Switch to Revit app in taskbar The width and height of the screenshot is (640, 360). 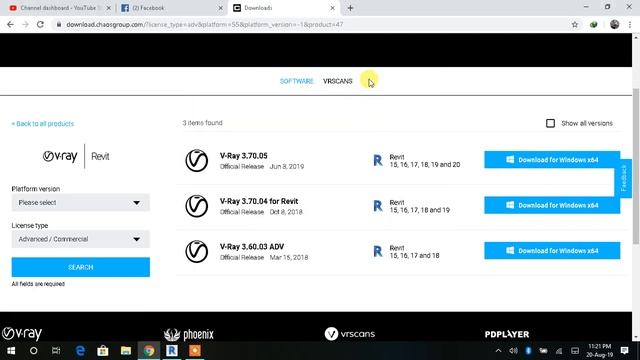tap(172, 351)
